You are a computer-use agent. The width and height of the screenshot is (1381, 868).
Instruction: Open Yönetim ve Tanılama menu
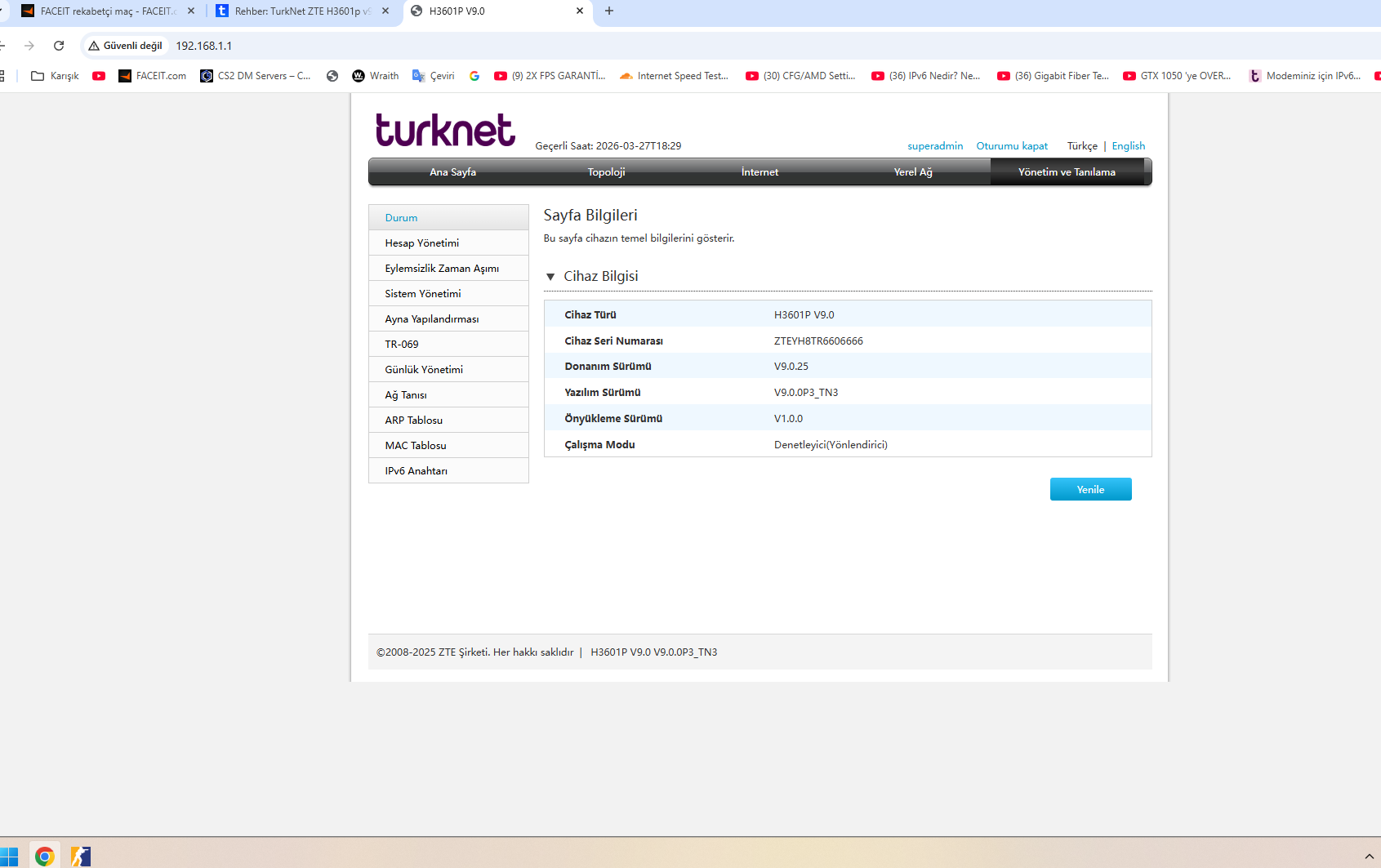click(x=1067, y=172)
